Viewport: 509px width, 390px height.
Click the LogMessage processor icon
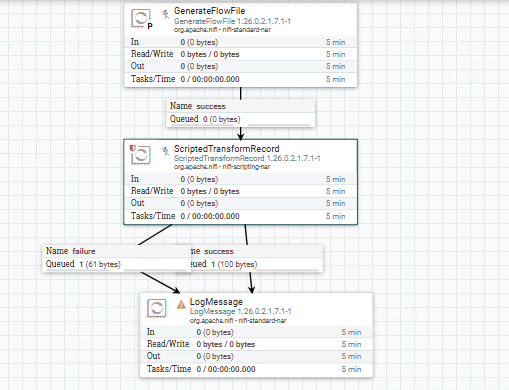pos(156,308)
